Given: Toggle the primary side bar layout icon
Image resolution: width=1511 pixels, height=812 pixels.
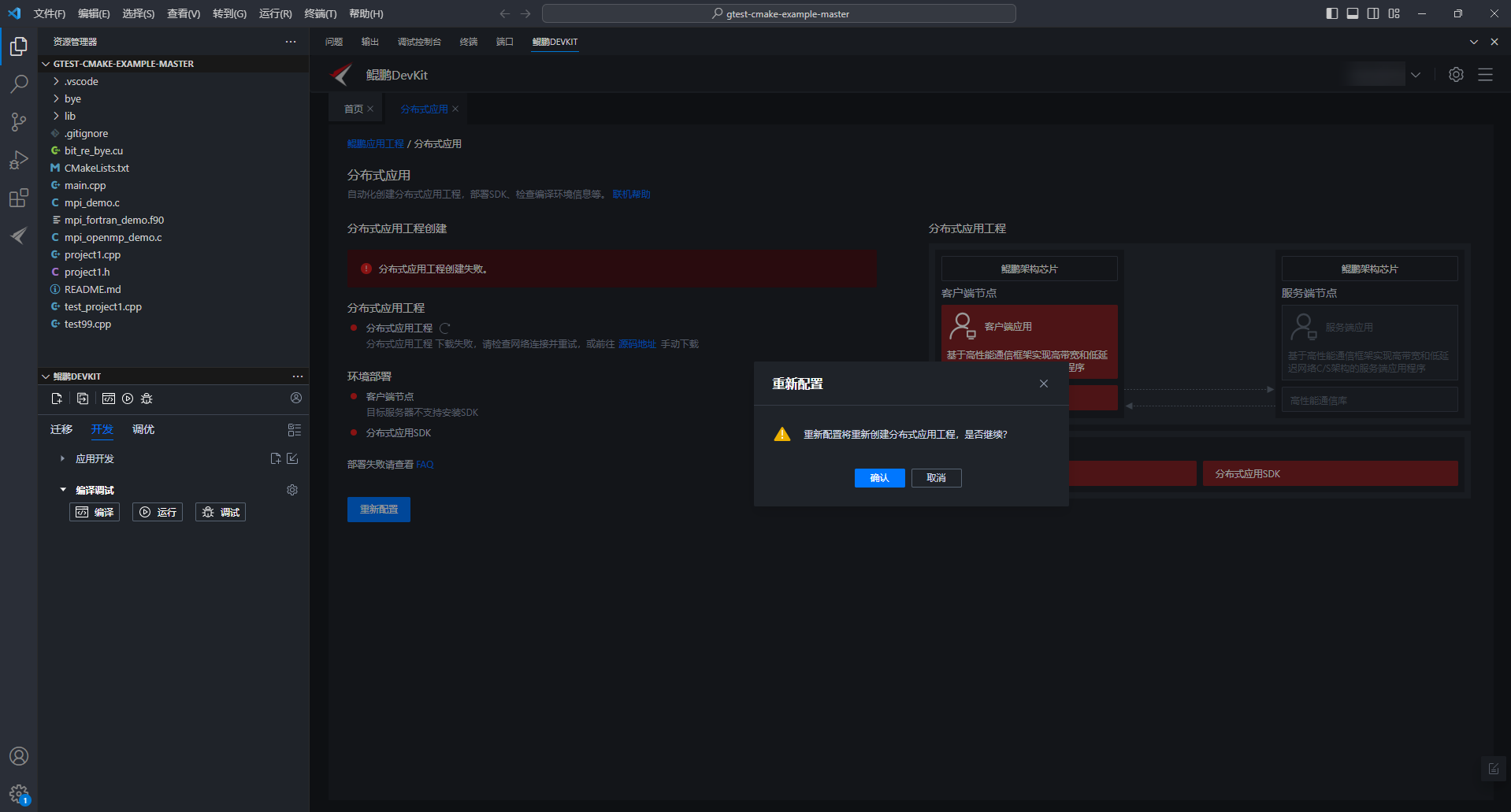Looking at the screenshot, I should click(x=1332, y=13).
